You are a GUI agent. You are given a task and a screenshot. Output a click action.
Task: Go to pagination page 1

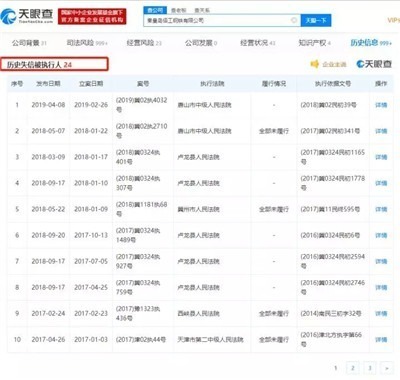point(335,368)
